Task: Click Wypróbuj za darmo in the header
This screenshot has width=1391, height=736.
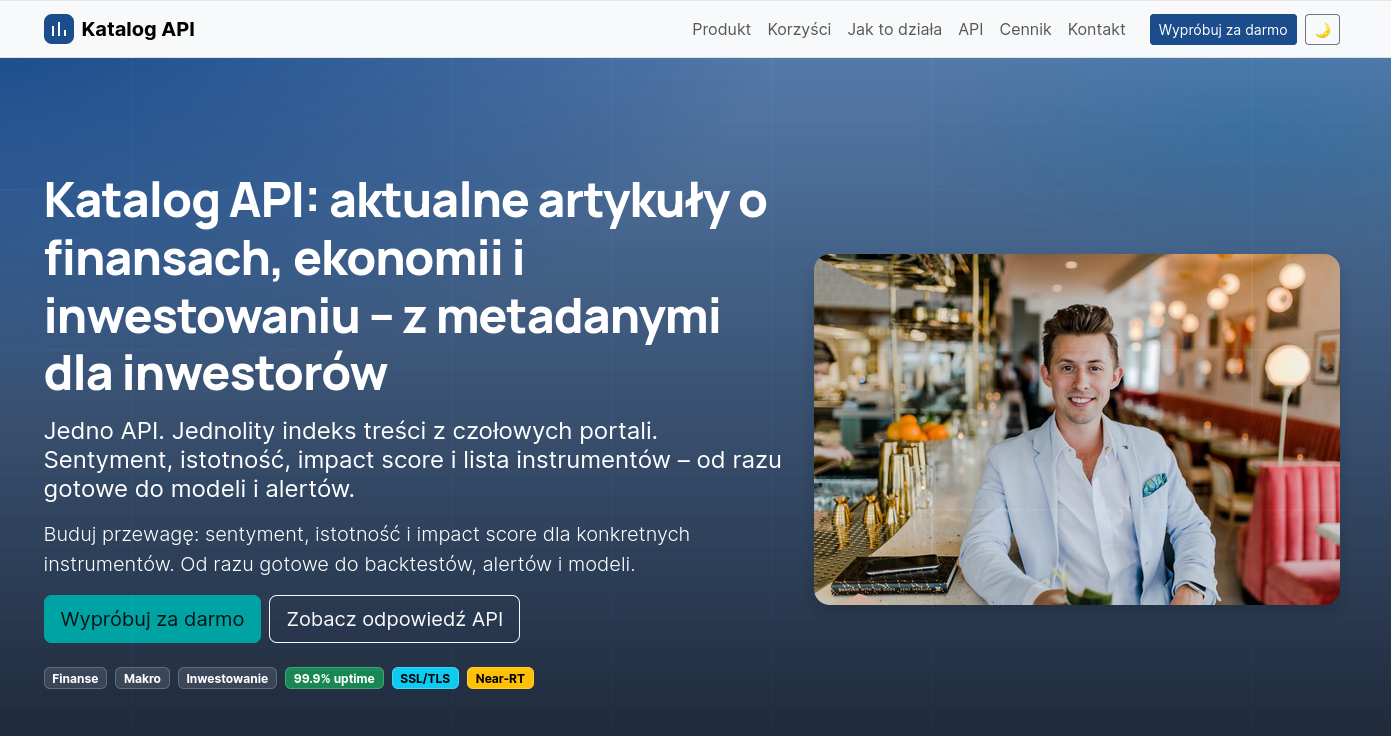Action: pos(1223,29)
